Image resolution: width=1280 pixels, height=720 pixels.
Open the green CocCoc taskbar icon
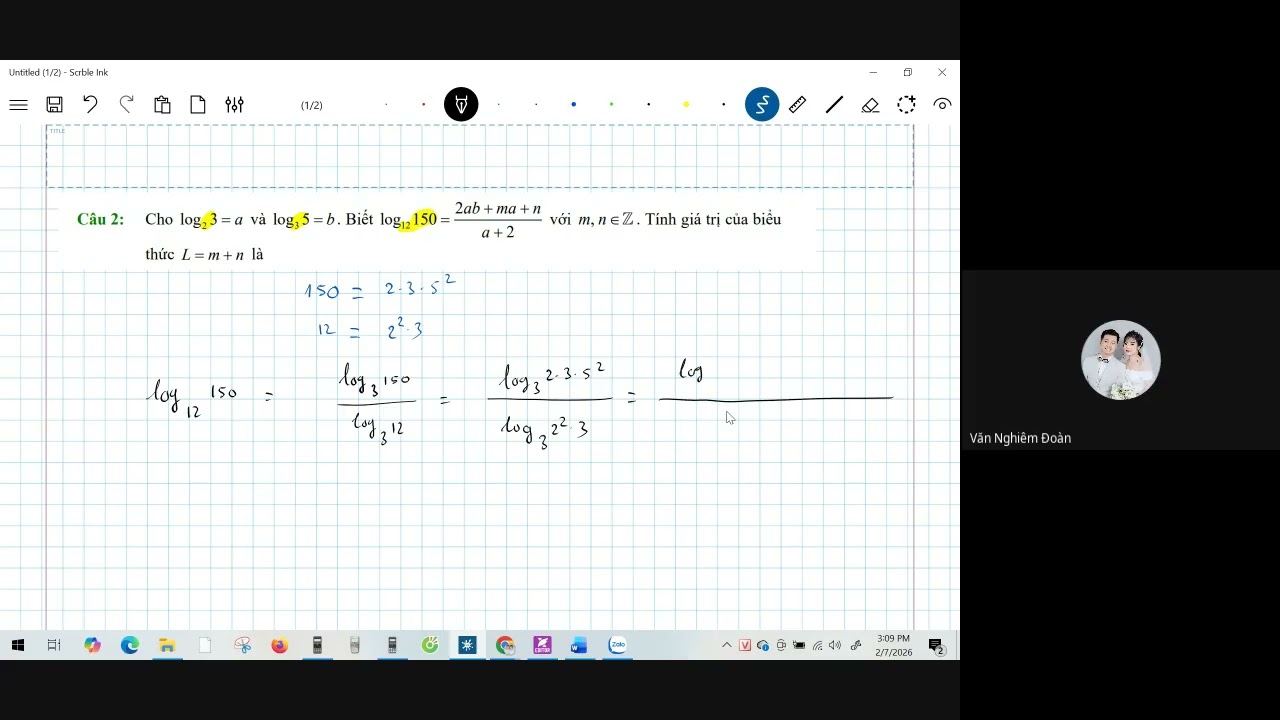coord(430,646)
